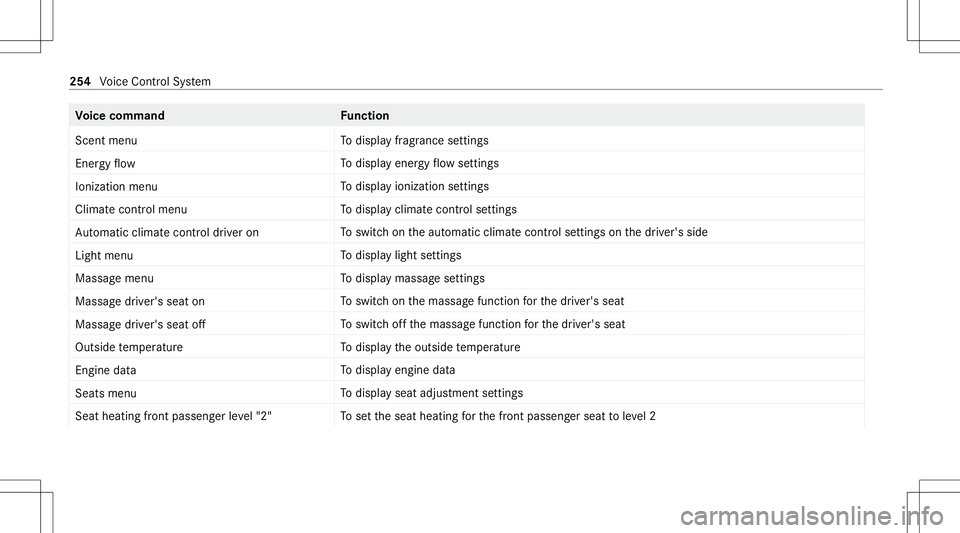Click the To display fragrance settings description

(x=414, y=140)
